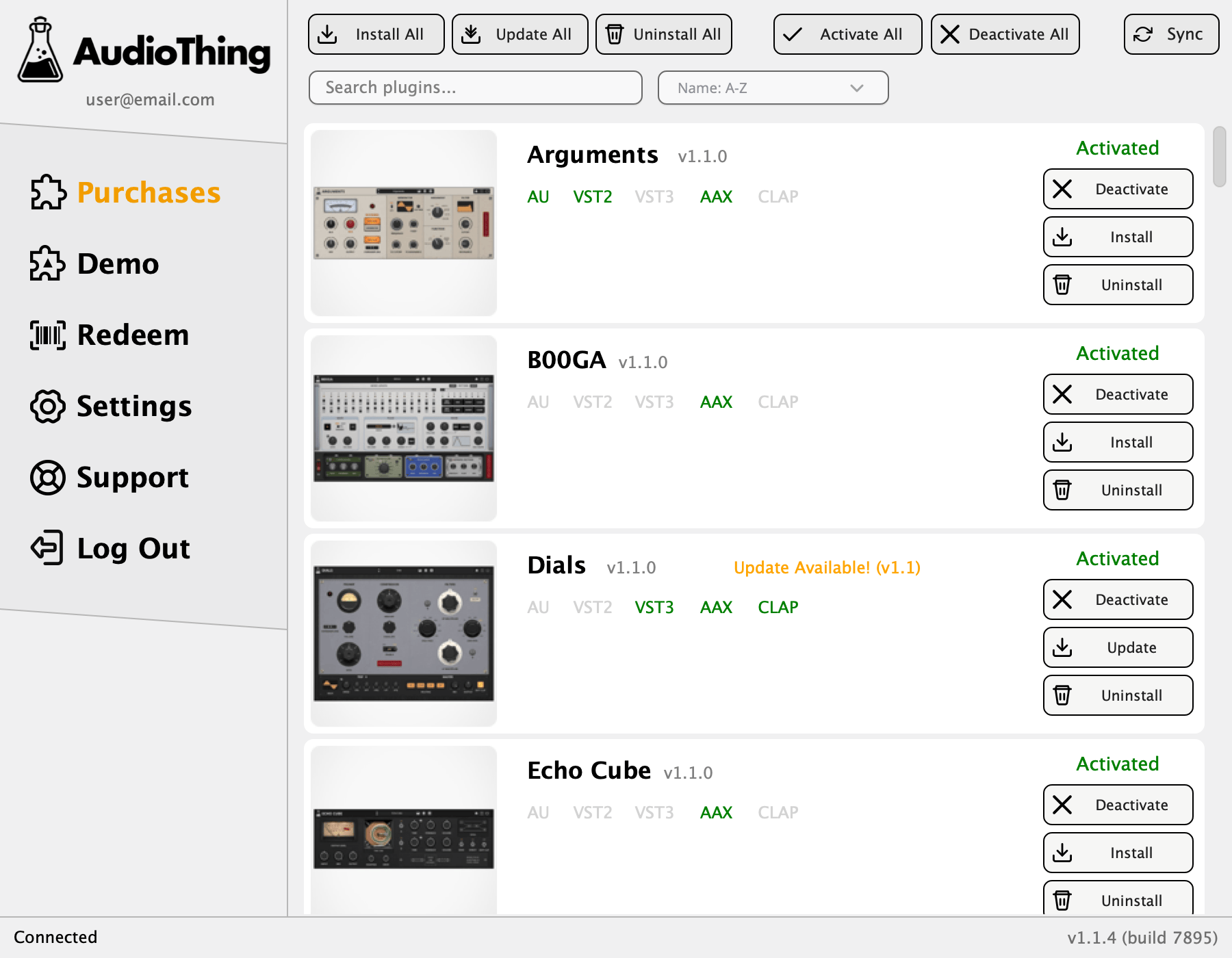Image resolution: width=1232 pixels, height=958 pixels.
Task: Deactivate the Arguments plugin
Action: coord(1118,189)
